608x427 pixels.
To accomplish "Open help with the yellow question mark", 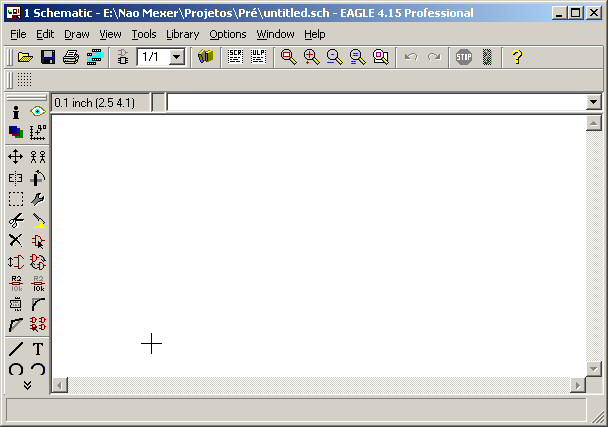I will 517,57.
